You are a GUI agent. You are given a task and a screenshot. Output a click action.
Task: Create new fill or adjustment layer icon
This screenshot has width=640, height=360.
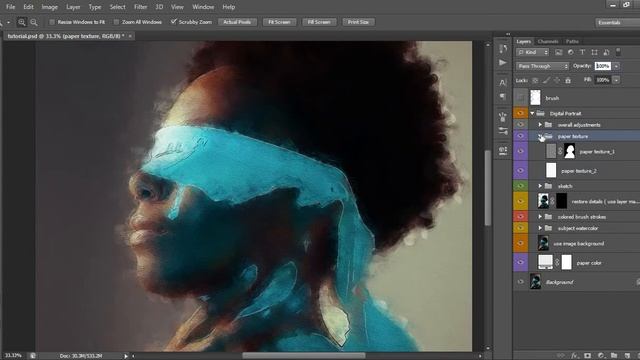(601, 356)
